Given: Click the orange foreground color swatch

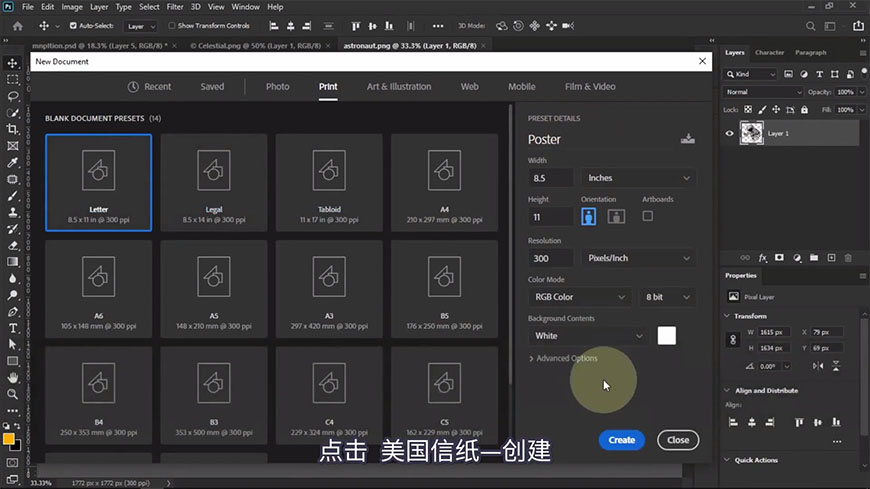Looking at the screenshot, I should pyautogui.click(x=8, y=439).
